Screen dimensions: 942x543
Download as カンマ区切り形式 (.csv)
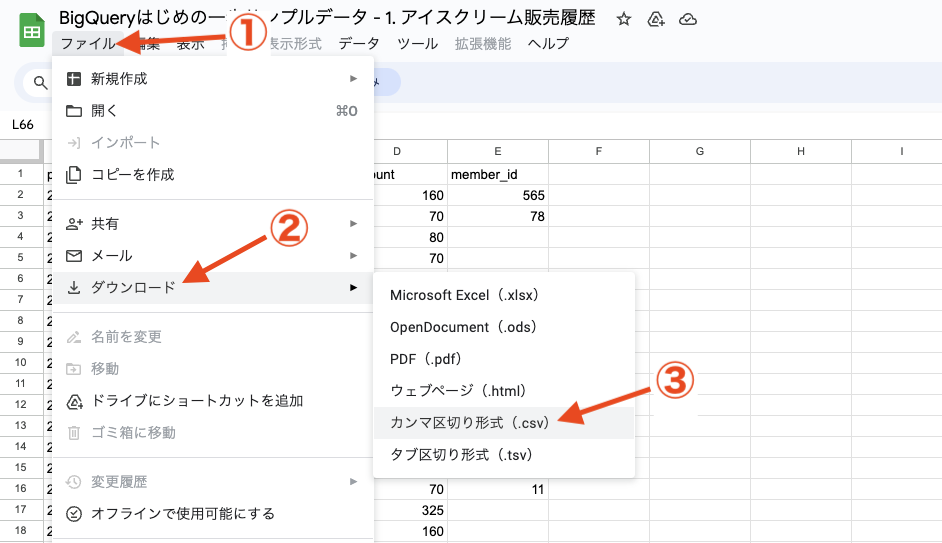pos(503,423)
